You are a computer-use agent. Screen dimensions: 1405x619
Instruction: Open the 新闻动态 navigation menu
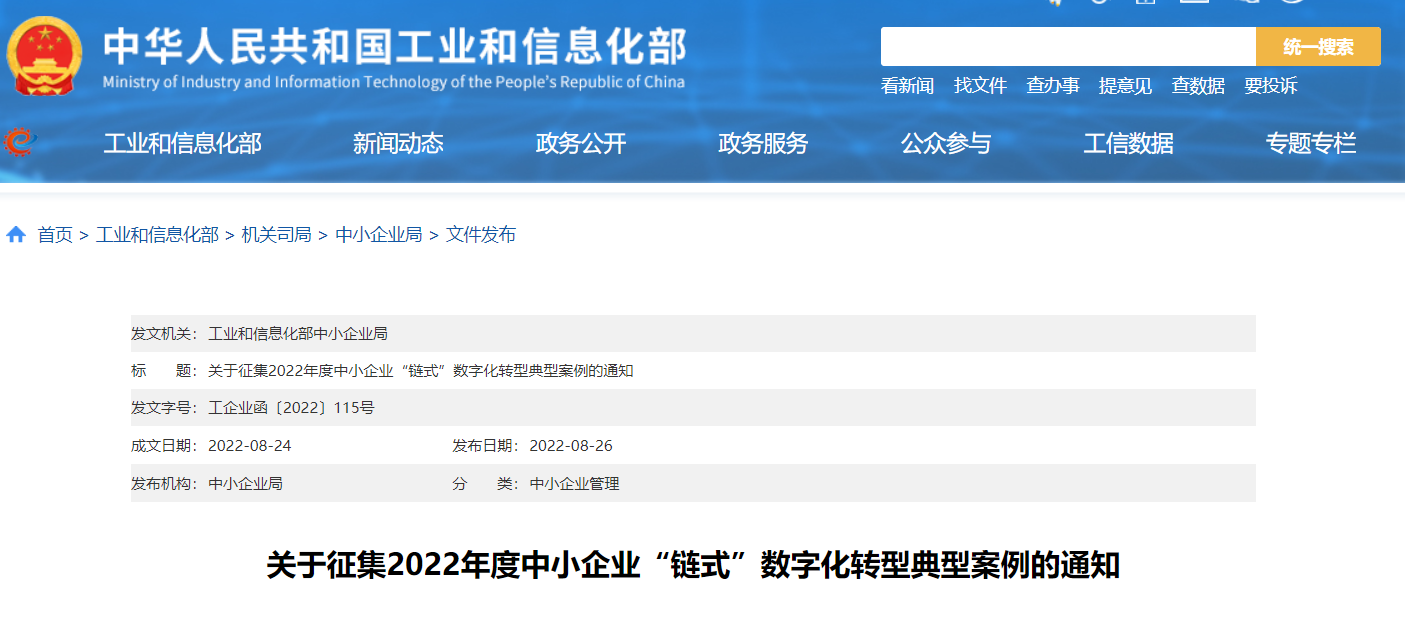[398, 144]
